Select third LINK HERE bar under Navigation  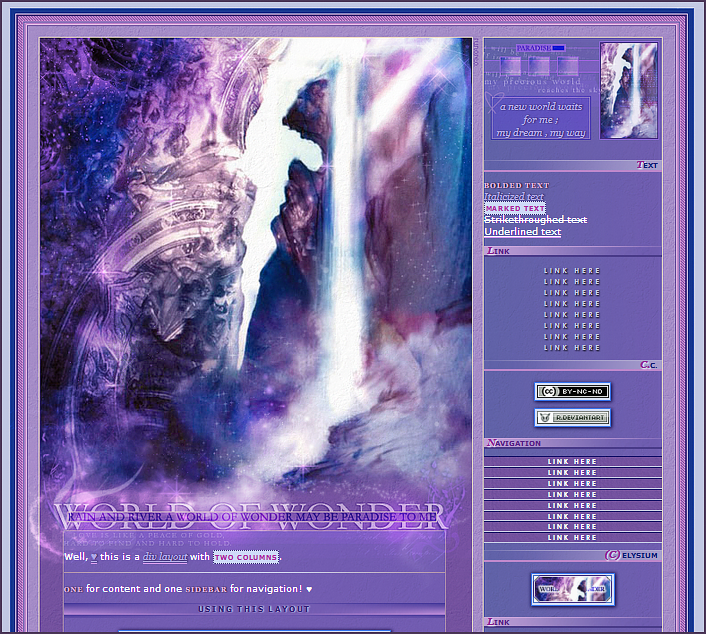coord(572,484)
